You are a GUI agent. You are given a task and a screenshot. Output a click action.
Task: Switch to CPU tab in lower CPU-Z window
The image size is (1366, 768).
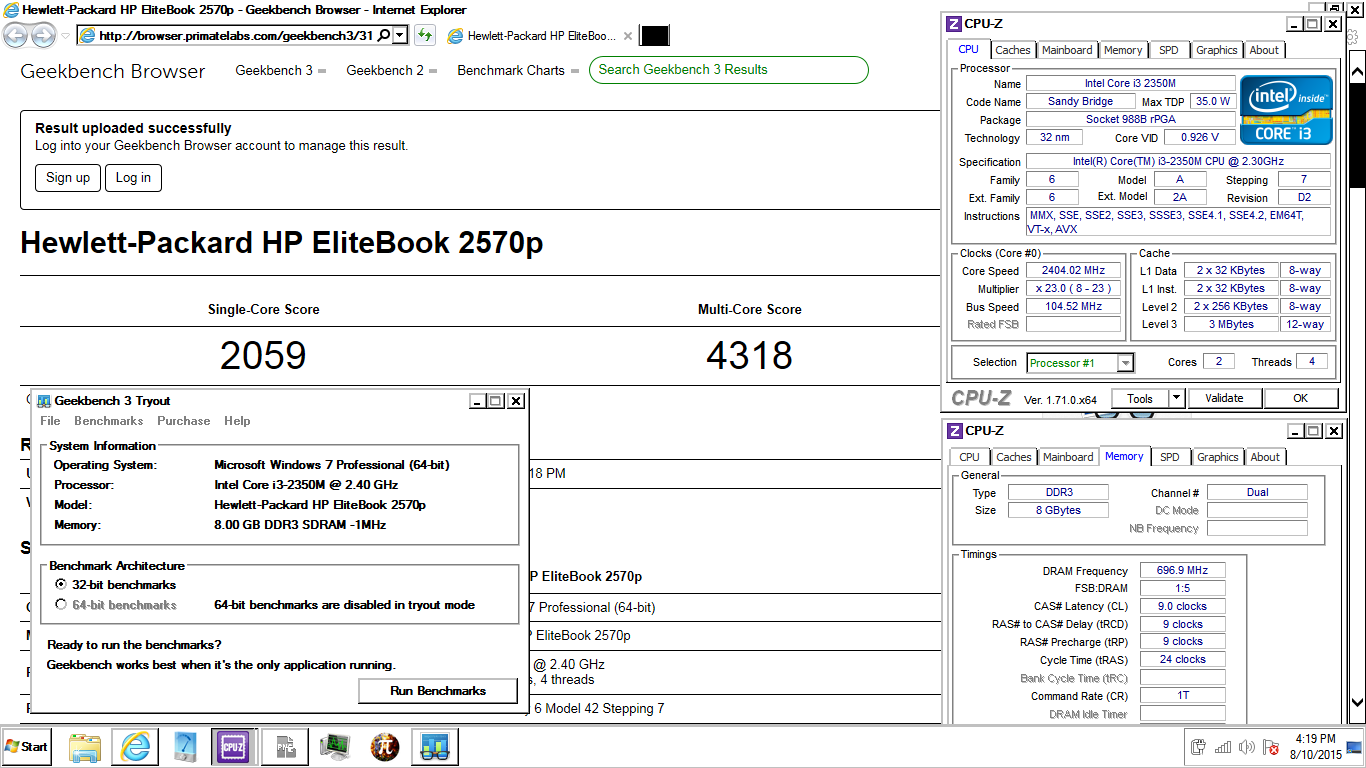(x=970, y=457)
